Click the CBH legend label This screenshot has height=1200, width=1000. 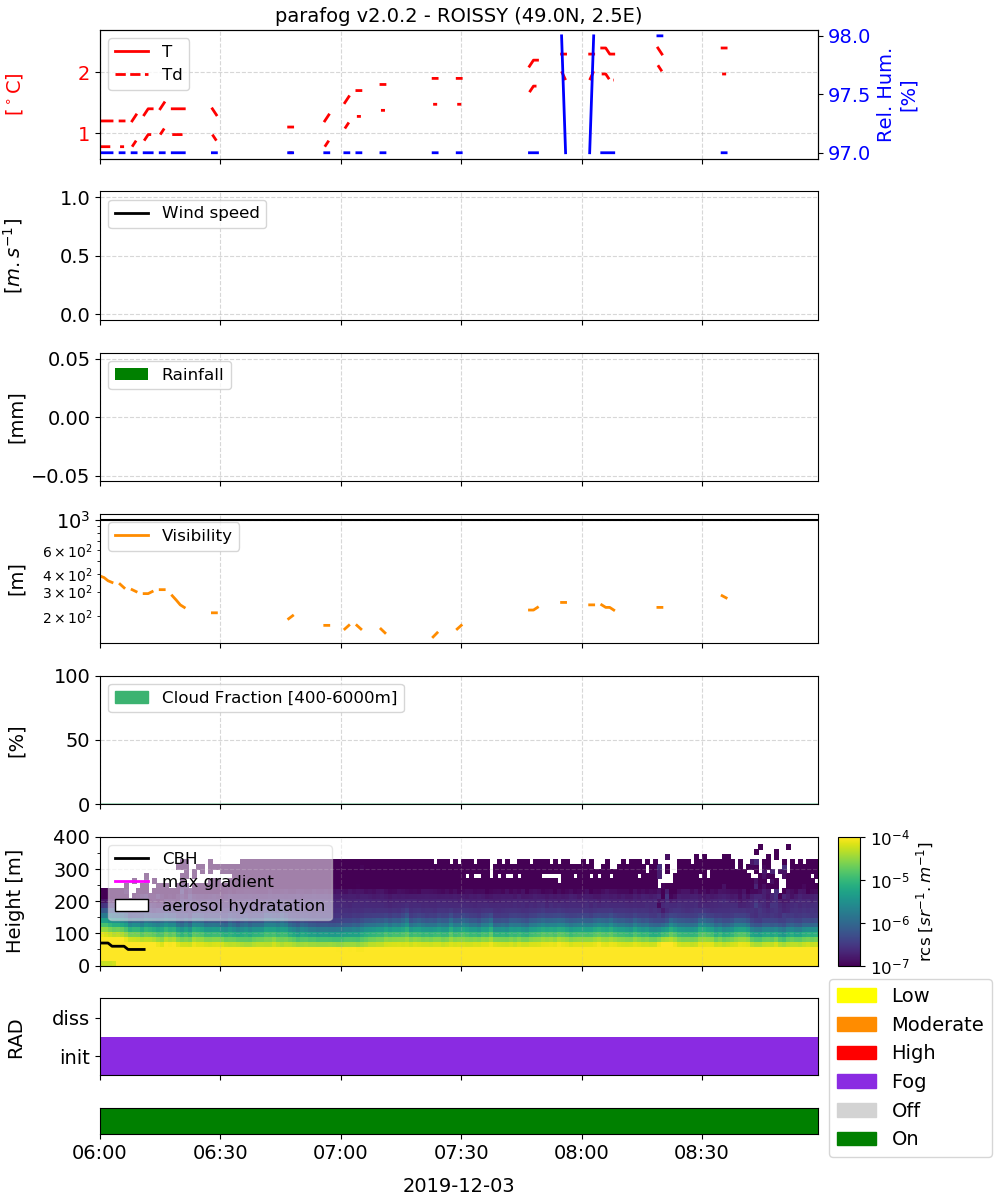(x=180, y=858)
